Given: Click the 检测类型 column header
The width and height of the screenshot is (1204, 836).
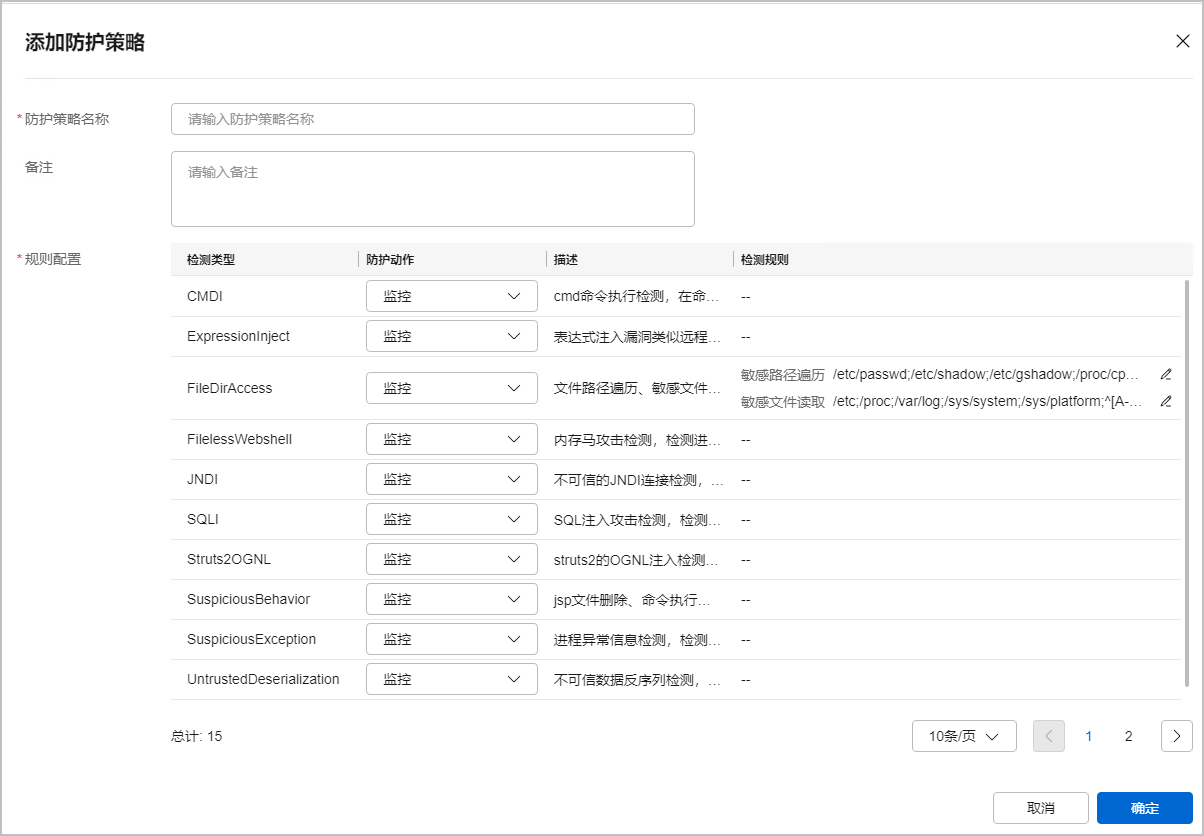Looking at the screenshot, I should [211, 259].
